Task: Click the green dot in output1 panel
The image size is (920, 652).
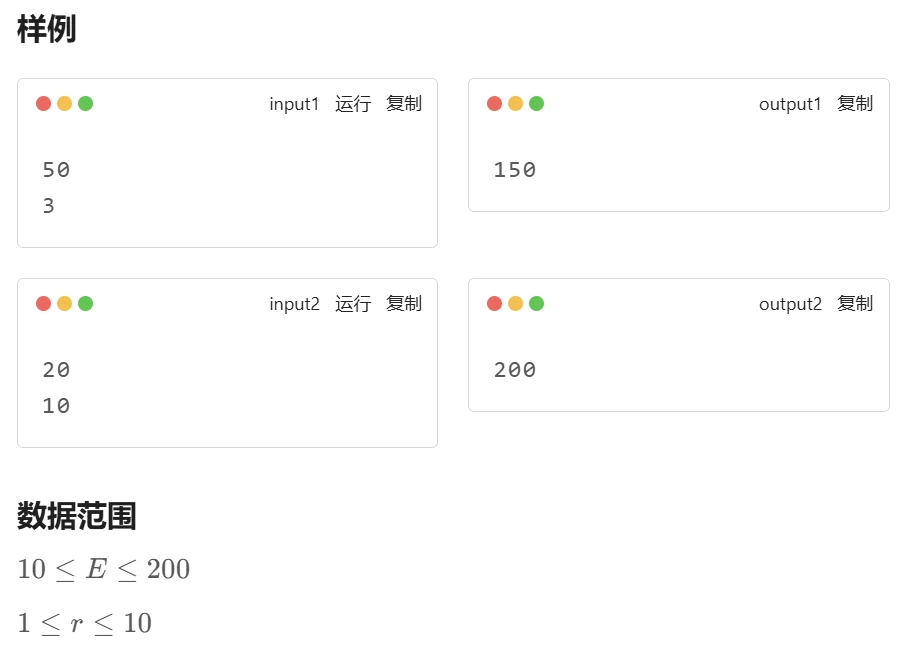Action: click(536, 103)
